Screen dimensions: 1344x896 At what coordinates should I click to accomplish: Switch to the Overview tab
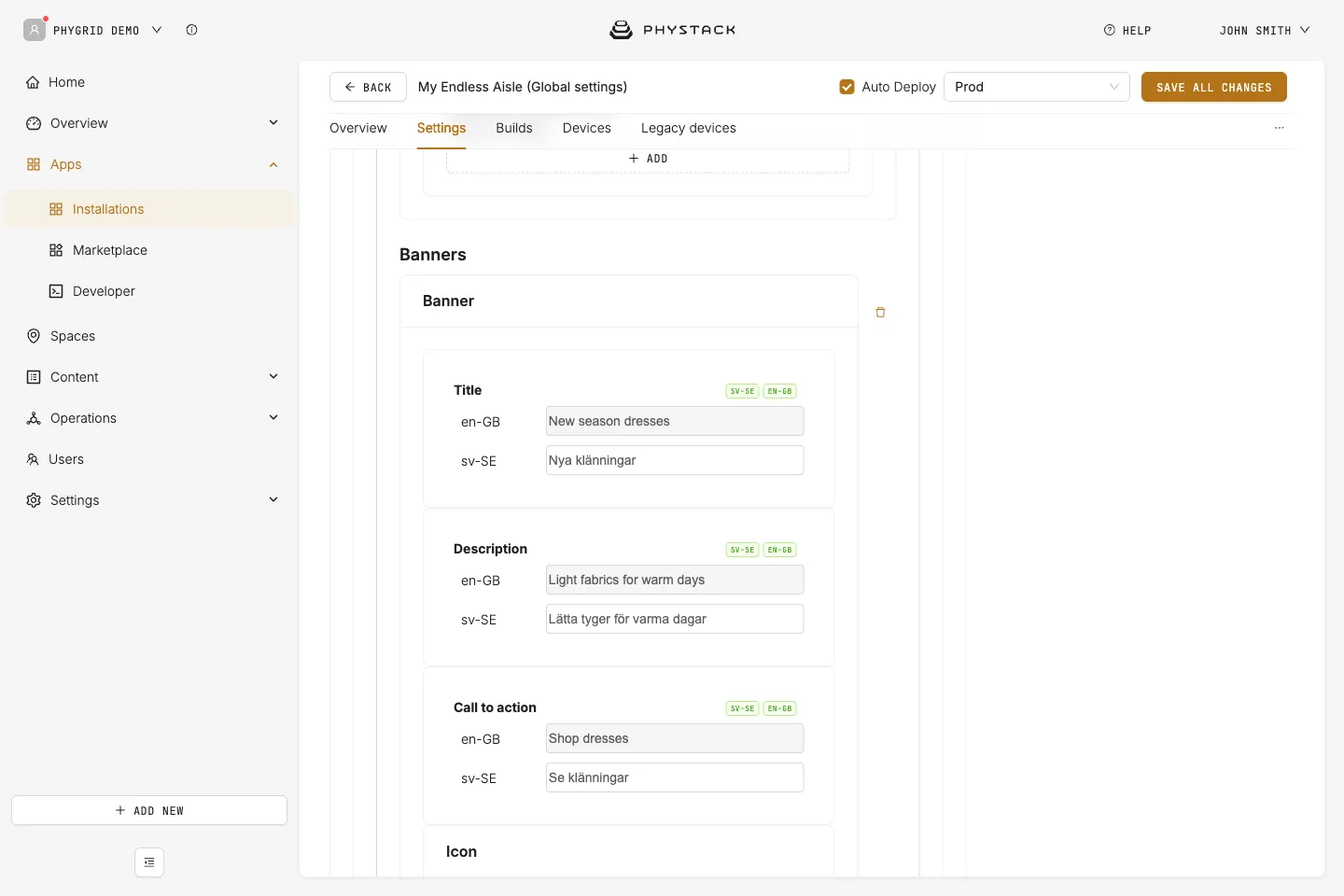click(358, 128)
